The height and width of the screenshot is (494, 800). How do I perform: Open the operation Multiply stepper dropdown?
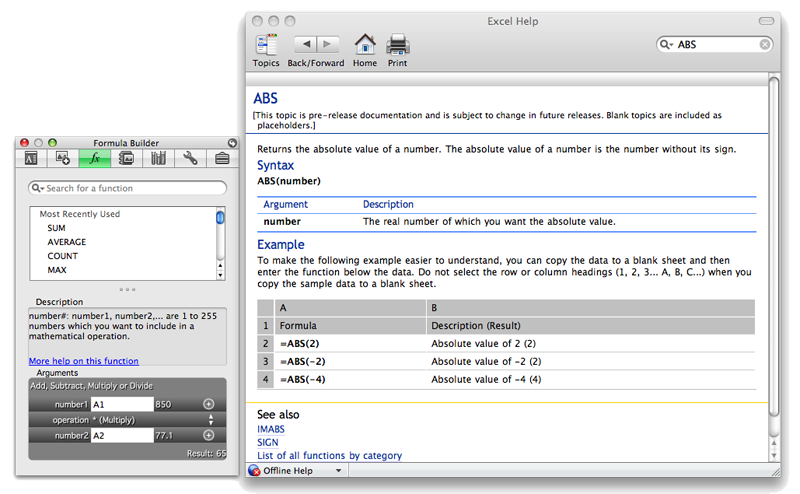pos(211,420)
